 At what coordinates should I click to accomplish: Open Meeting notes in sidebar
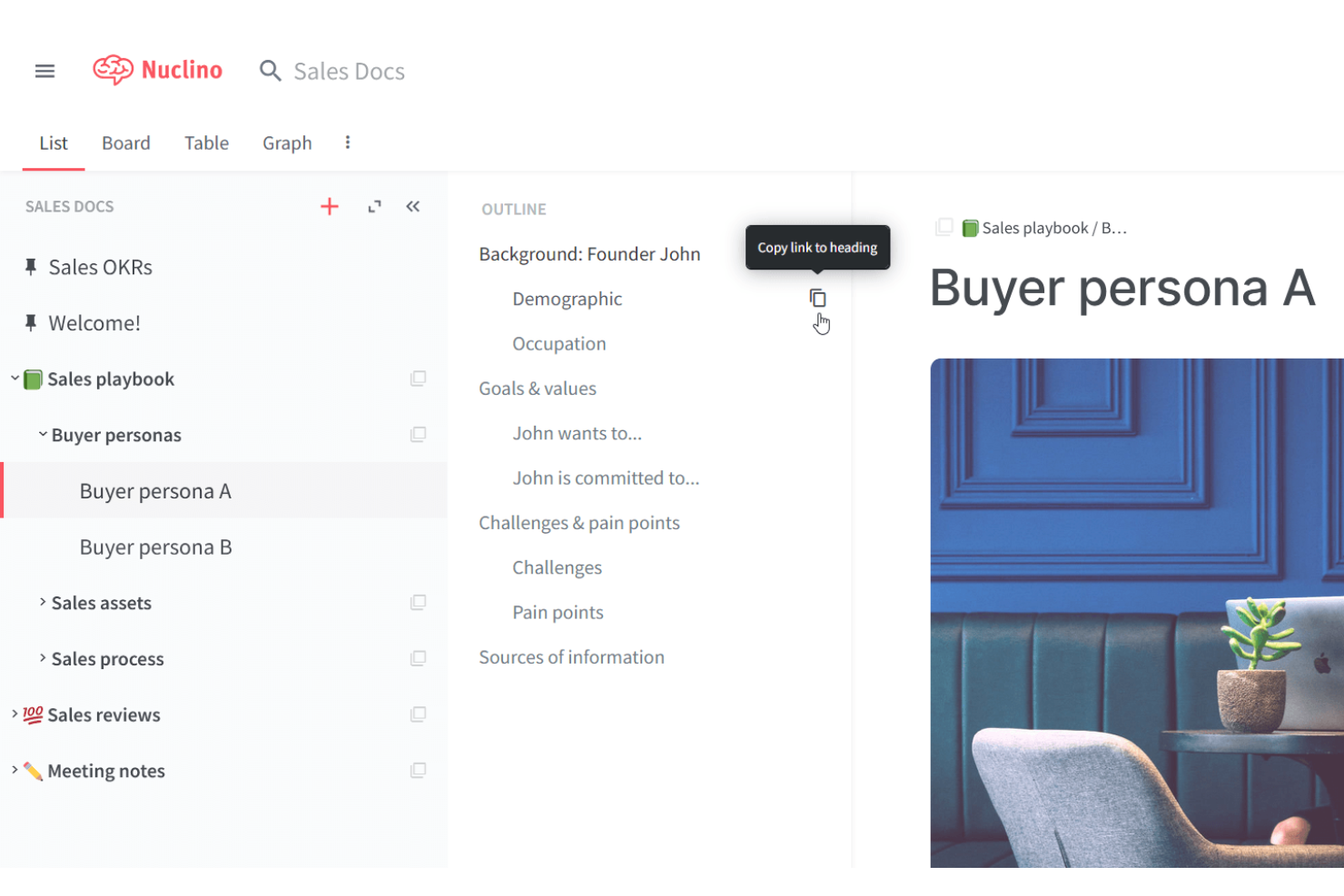click(x=106, y=772)
